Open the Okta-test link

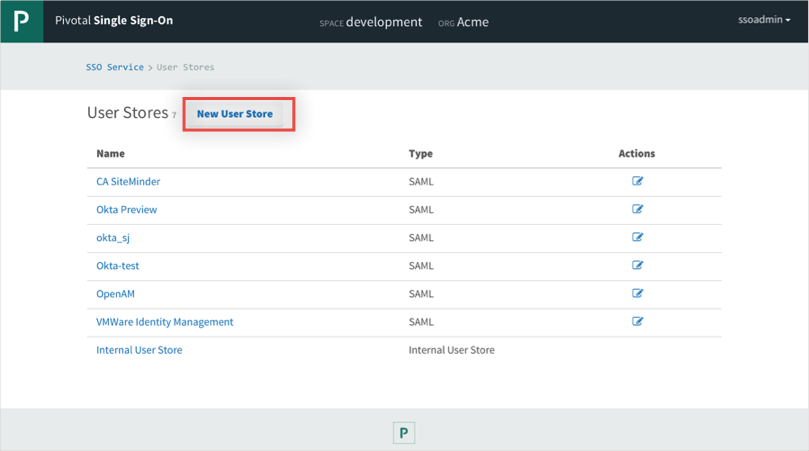pos(117,266)
